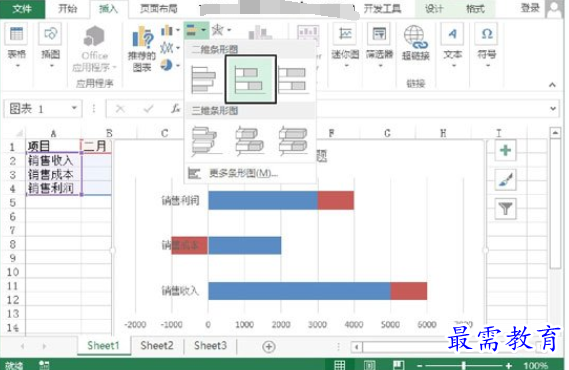Switch to the 格式 chart tab

point(475,8)
